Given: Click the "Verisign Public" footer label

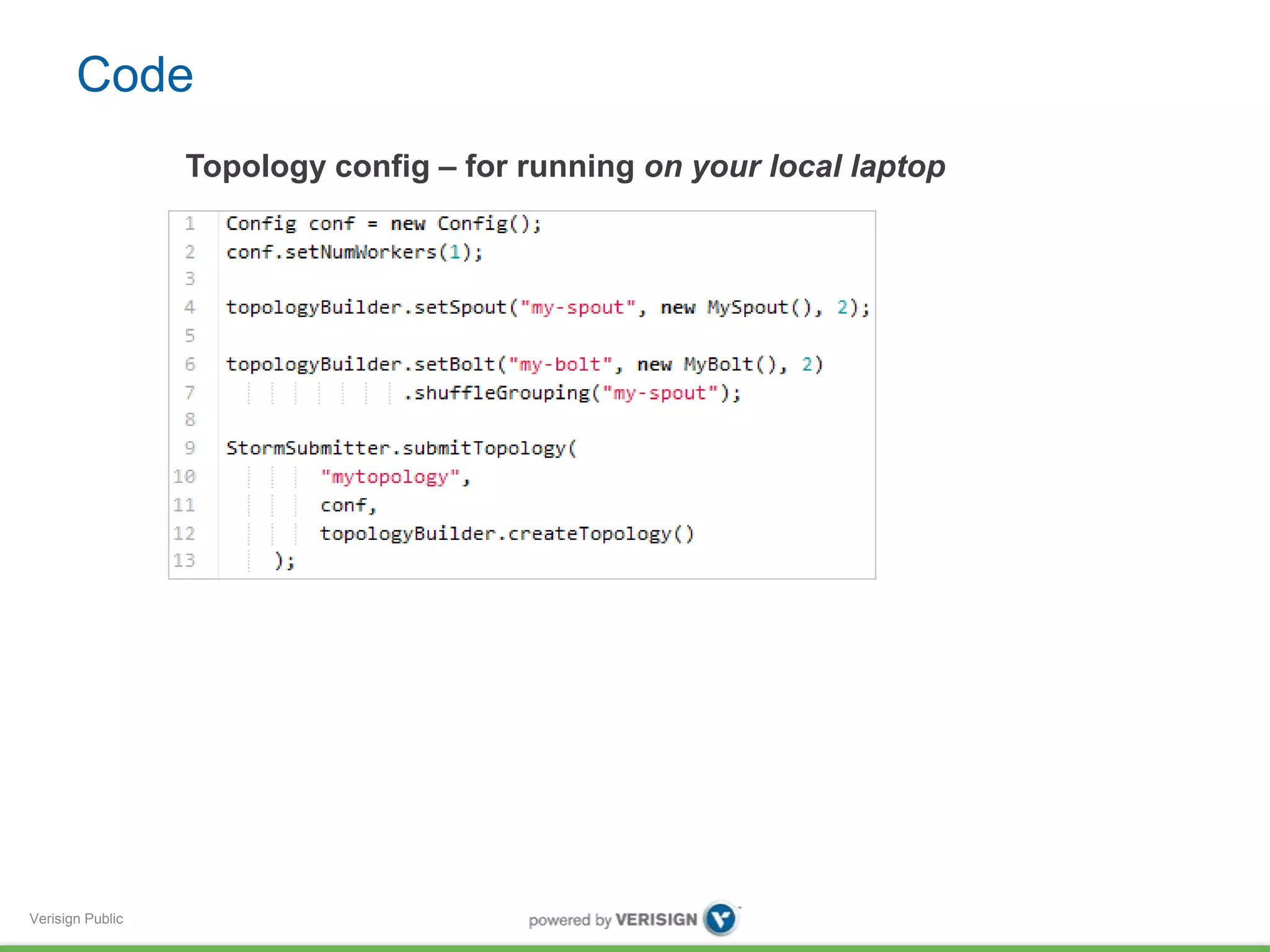Looking at the screenshot, I should coord(76,919).
